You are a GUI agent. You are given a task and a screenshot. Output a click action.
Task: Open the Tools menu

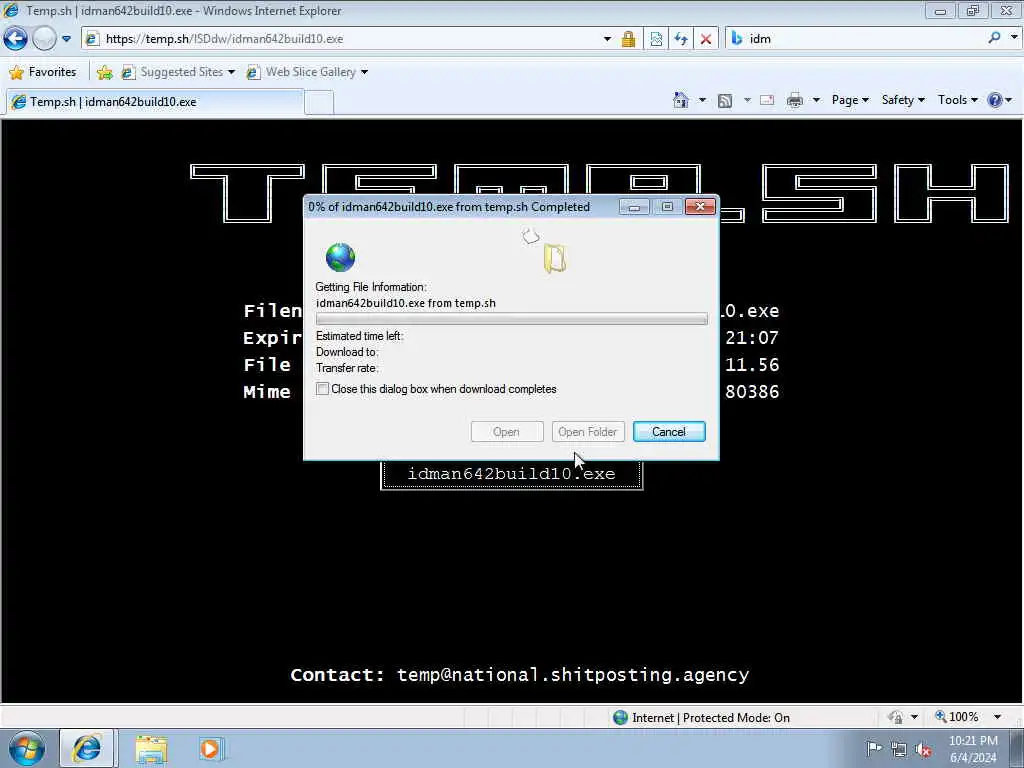coord(957,100)
